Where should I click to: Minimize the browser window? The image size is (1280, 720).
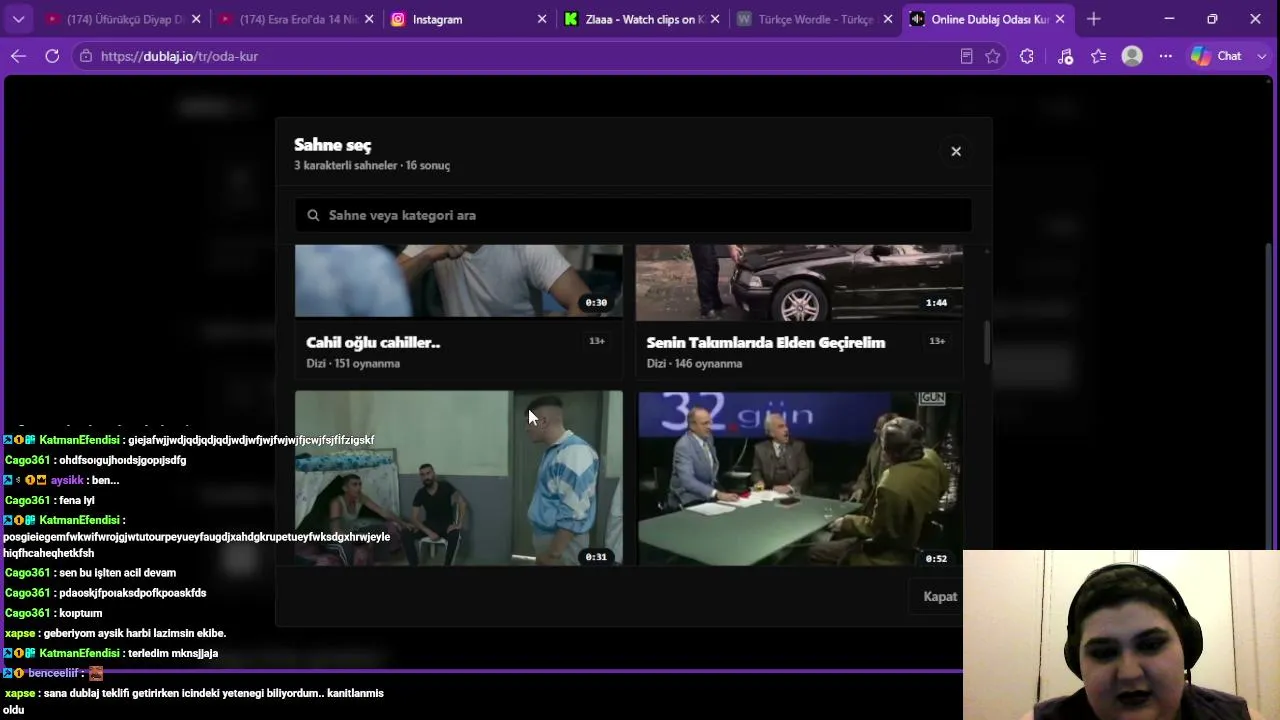pyautogui.click(x=1169, y=19)
